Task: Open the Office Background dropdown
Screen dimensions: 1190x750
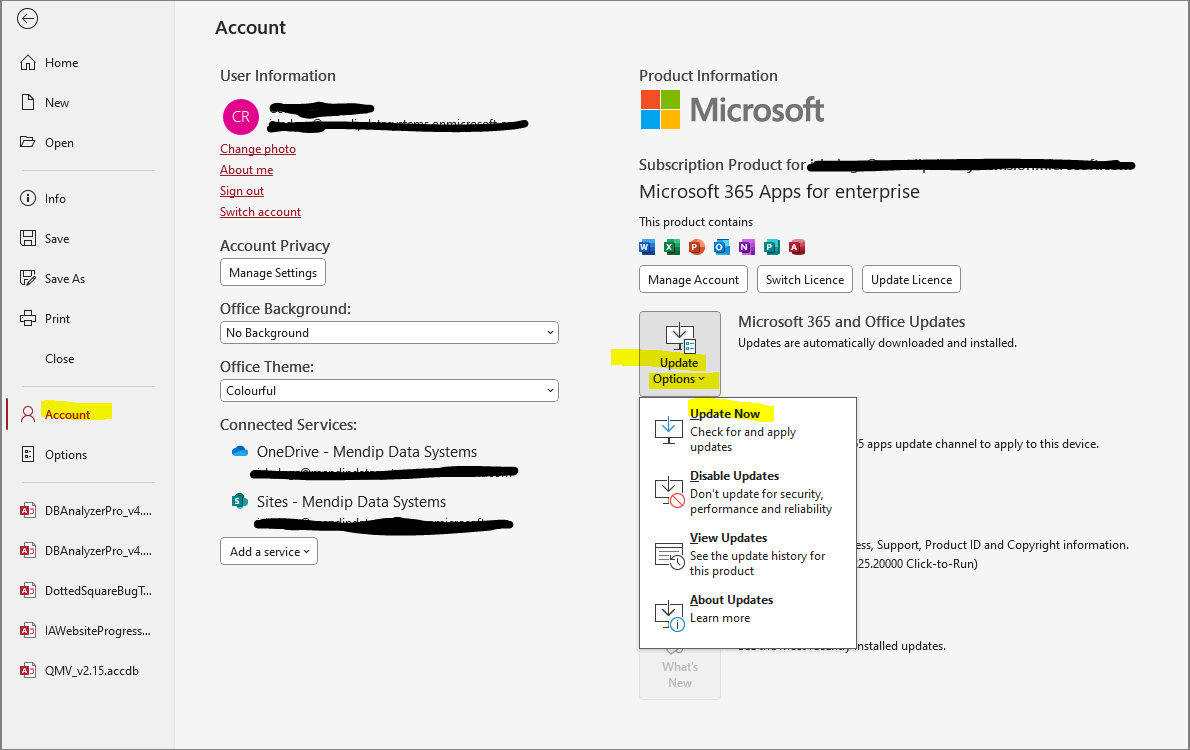Action: click(x=389, y=332)
